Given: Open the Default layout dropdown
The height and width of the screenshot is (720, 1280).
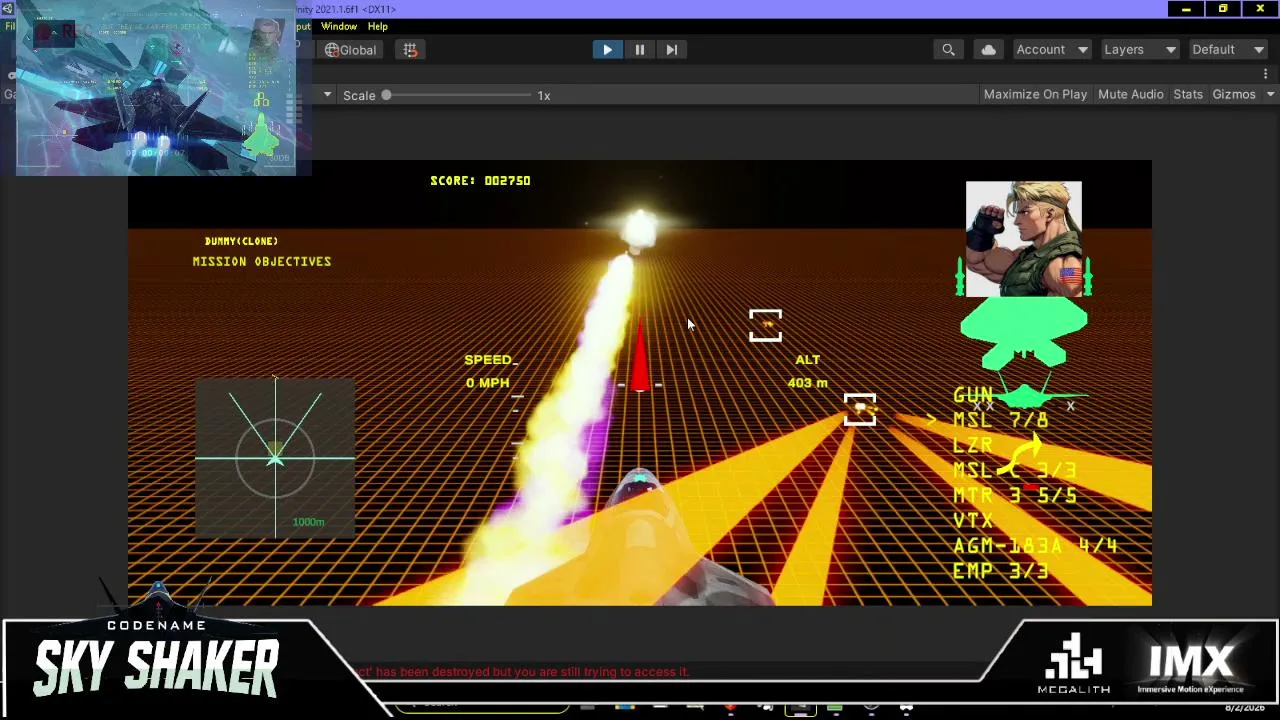Looking at the screenshot, I should point(1228,50).
